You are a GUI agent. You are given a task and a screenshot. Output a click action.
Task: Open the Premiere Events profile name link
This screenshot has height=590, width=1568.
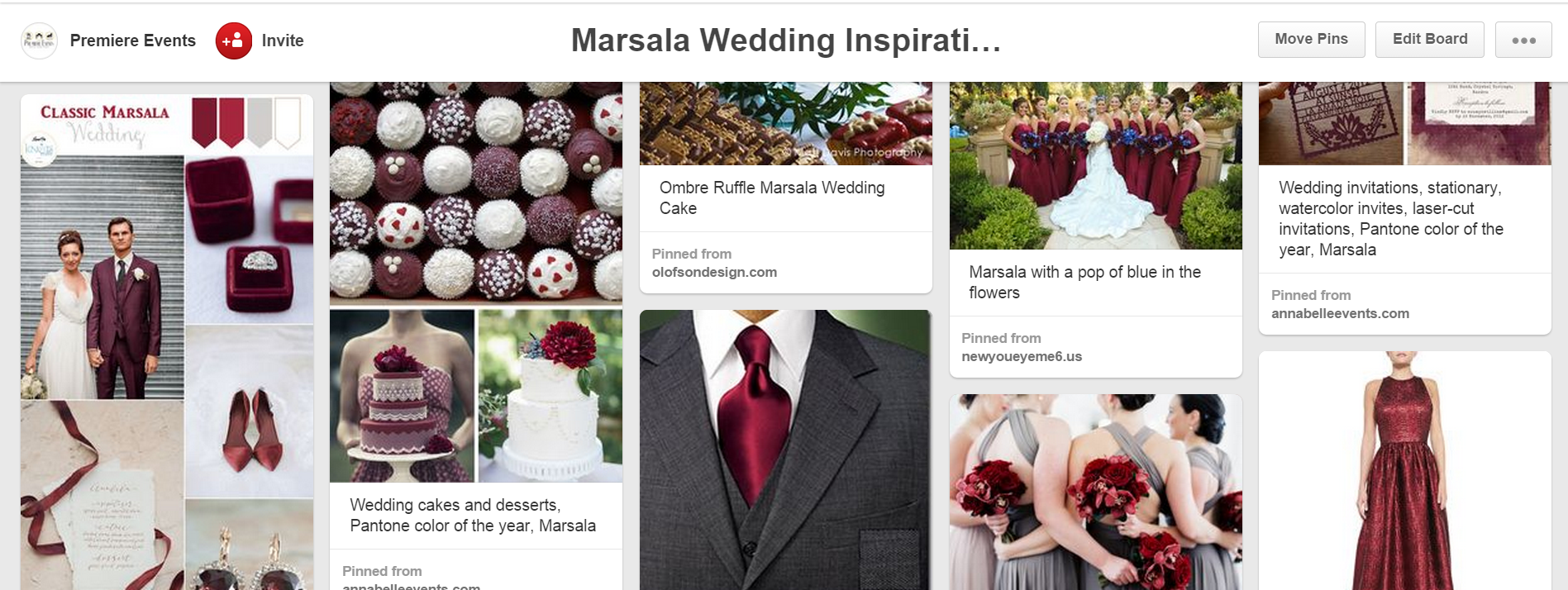click(133, 40)
